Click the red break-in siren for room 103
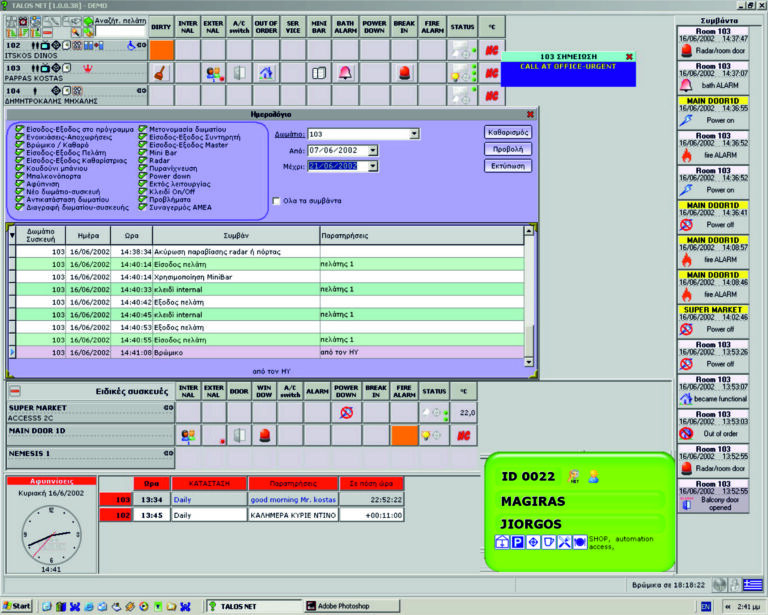This screenshot has height=615, width=768. click(x=405, y=73)
